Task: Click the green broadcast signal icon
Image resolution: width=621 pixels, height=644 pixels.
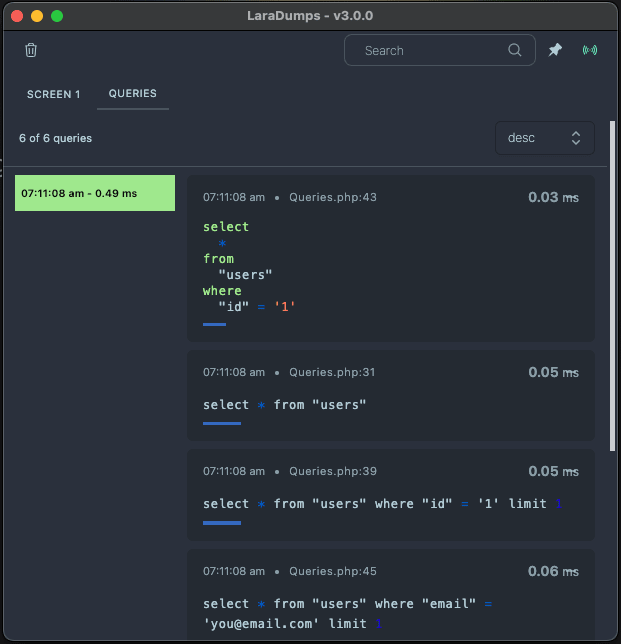Action: [x=590, y=50]
